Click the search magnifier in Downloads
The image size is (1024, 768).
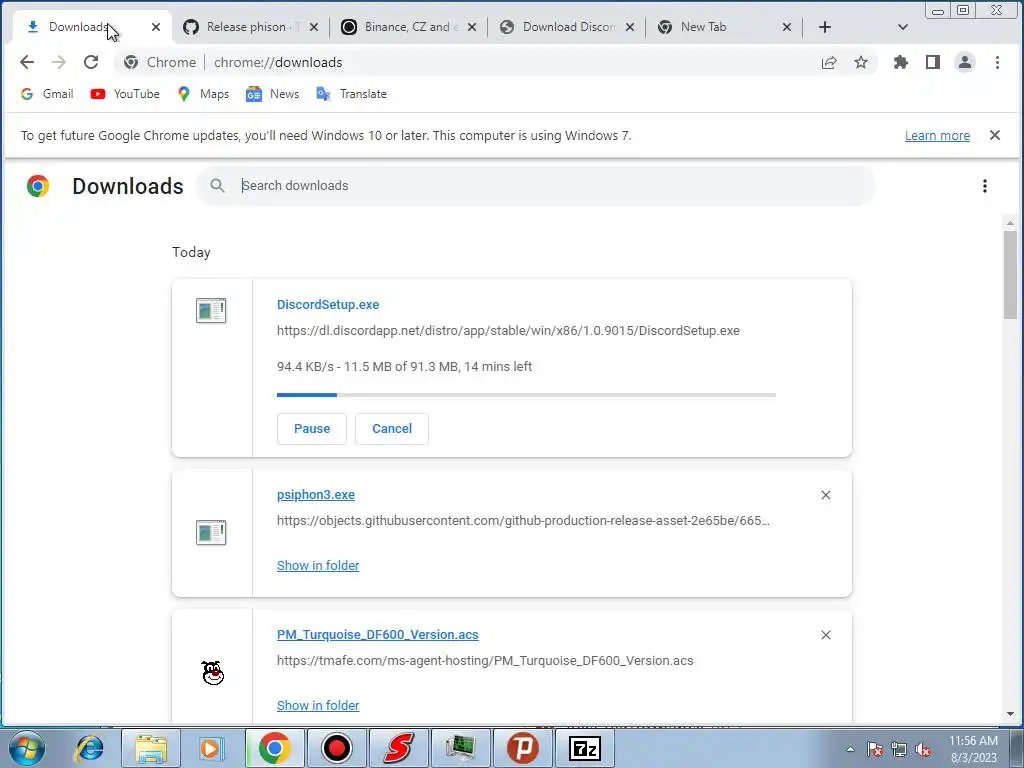(217, 185)
